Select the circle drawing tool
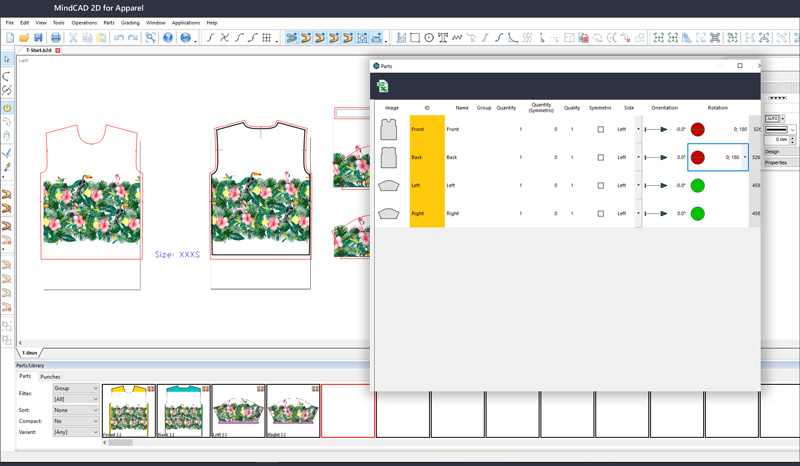The width and height of the screenshot is (800, 466). 429,37
